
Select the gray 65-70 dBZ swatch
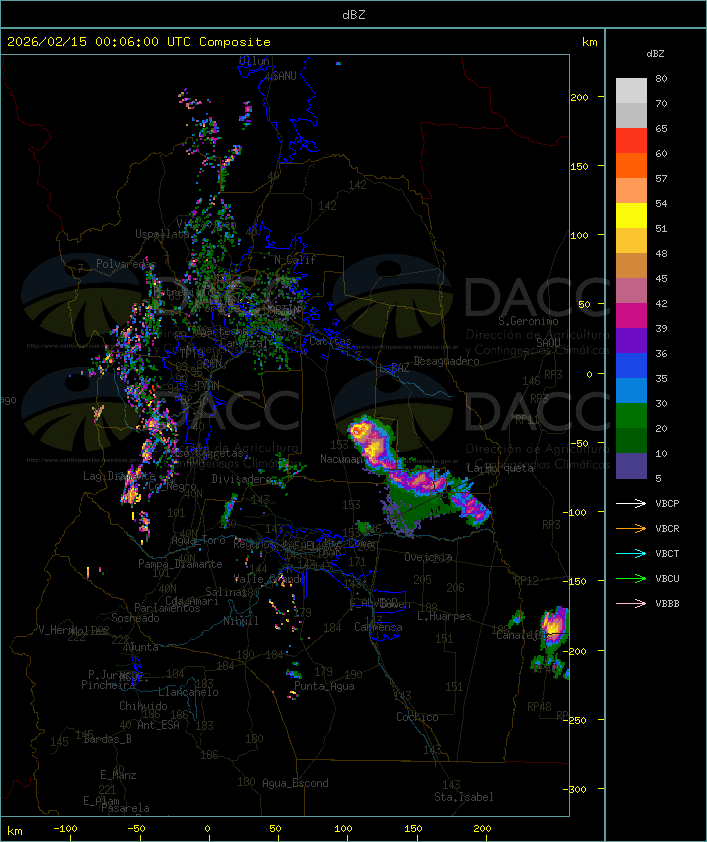click(631, 115)
